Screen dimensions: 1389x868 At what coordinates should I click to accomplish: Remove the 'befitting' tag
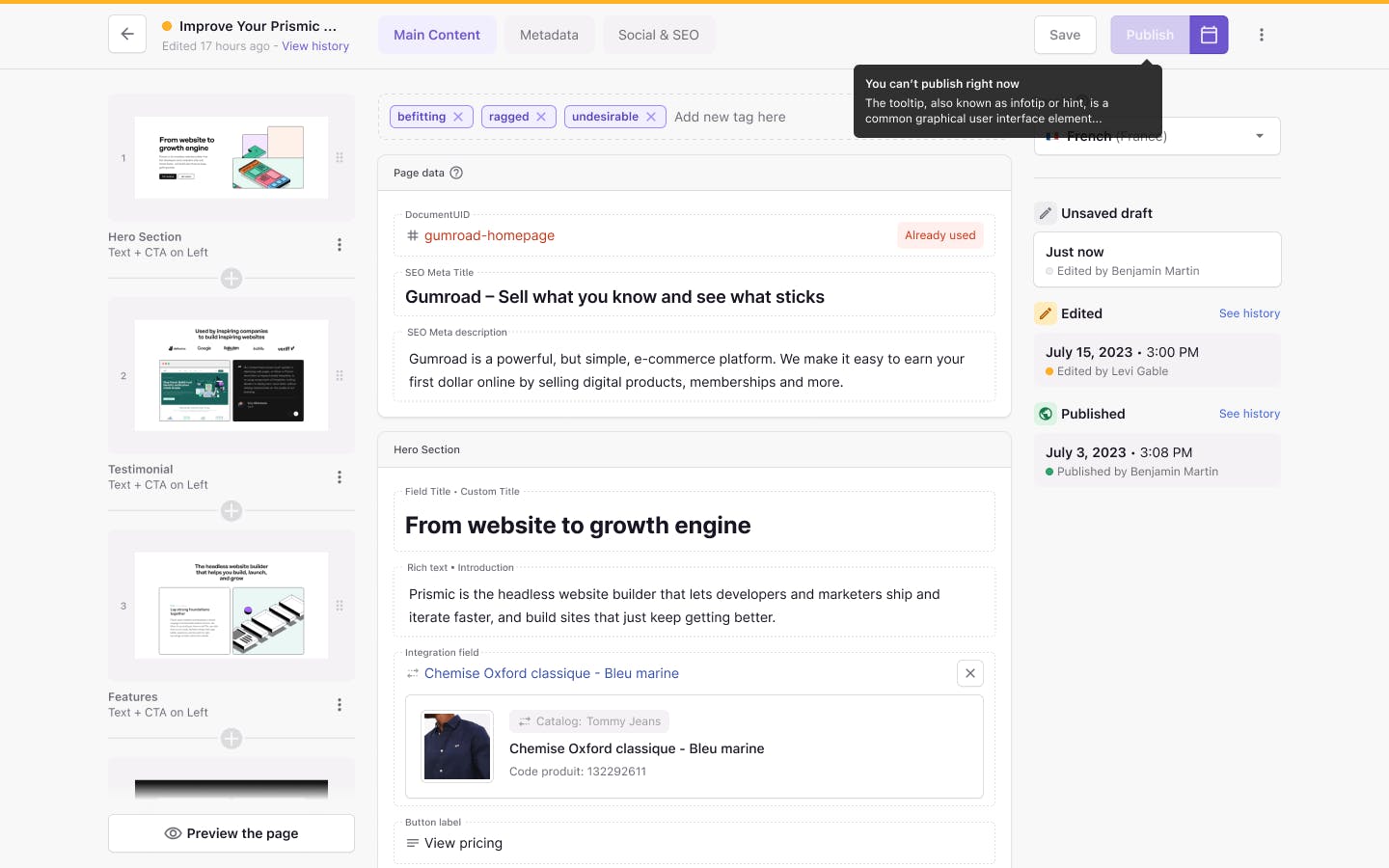[458, 117]
